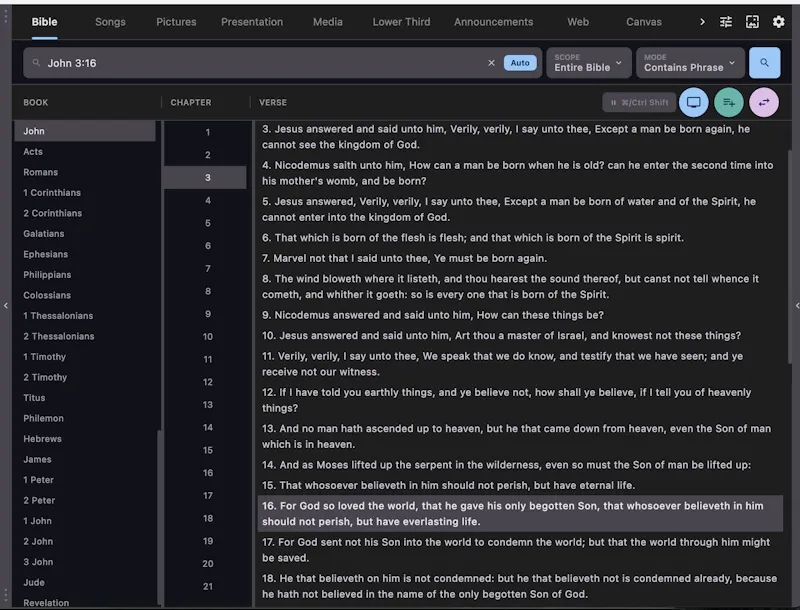Select verse 16 For God so loved

click(x=520, y=514)
